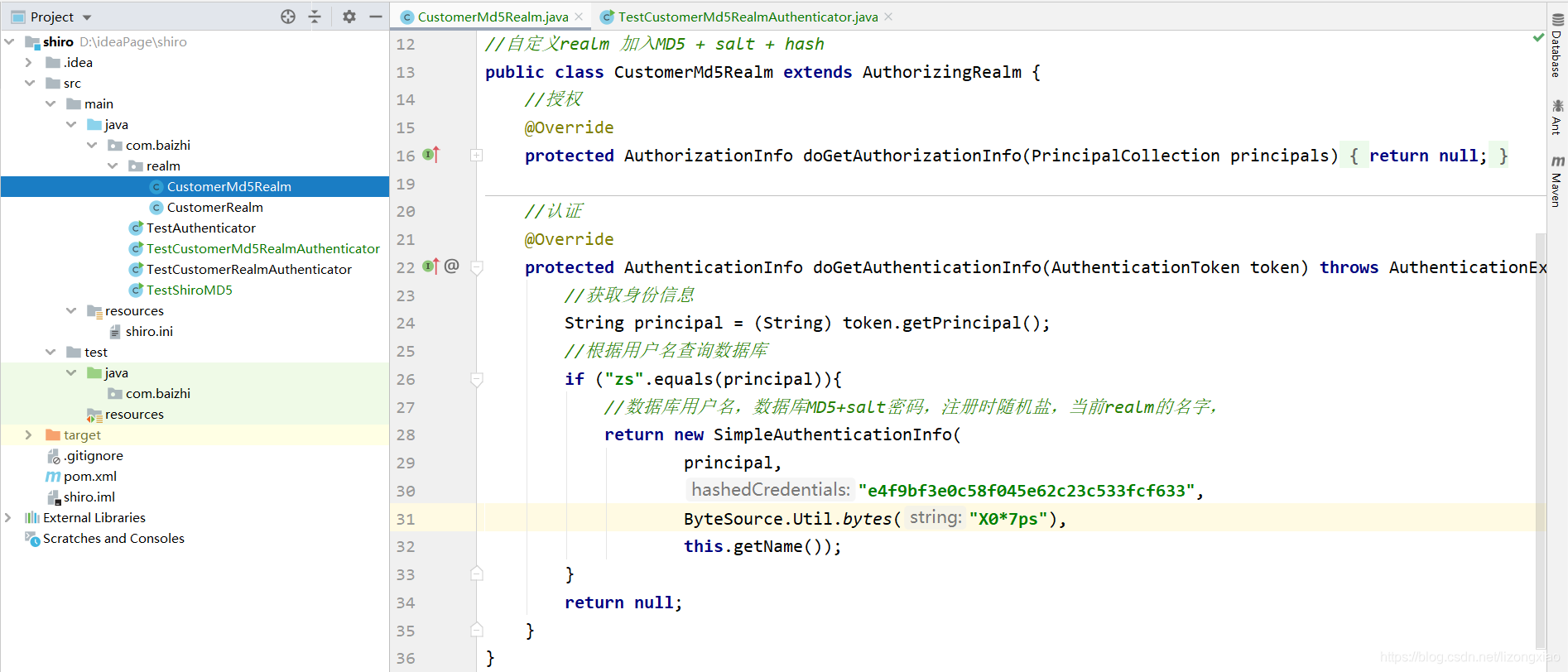Open the Database tool window
This screenshot has height=672, width=1568.
(x=1557, y=46)
